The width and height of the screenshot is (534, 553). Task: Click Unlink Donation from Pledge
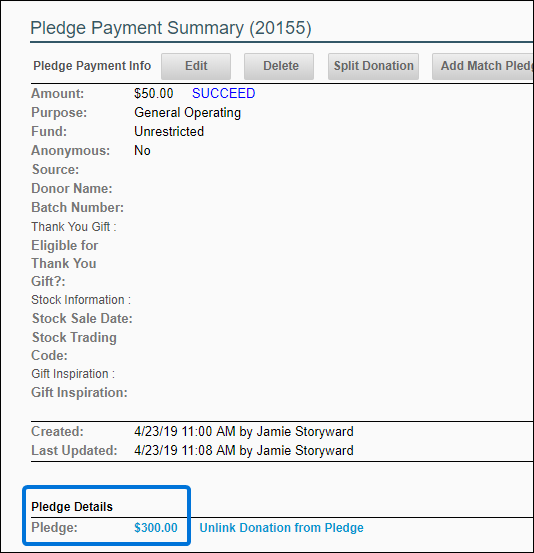click(281, 528)
